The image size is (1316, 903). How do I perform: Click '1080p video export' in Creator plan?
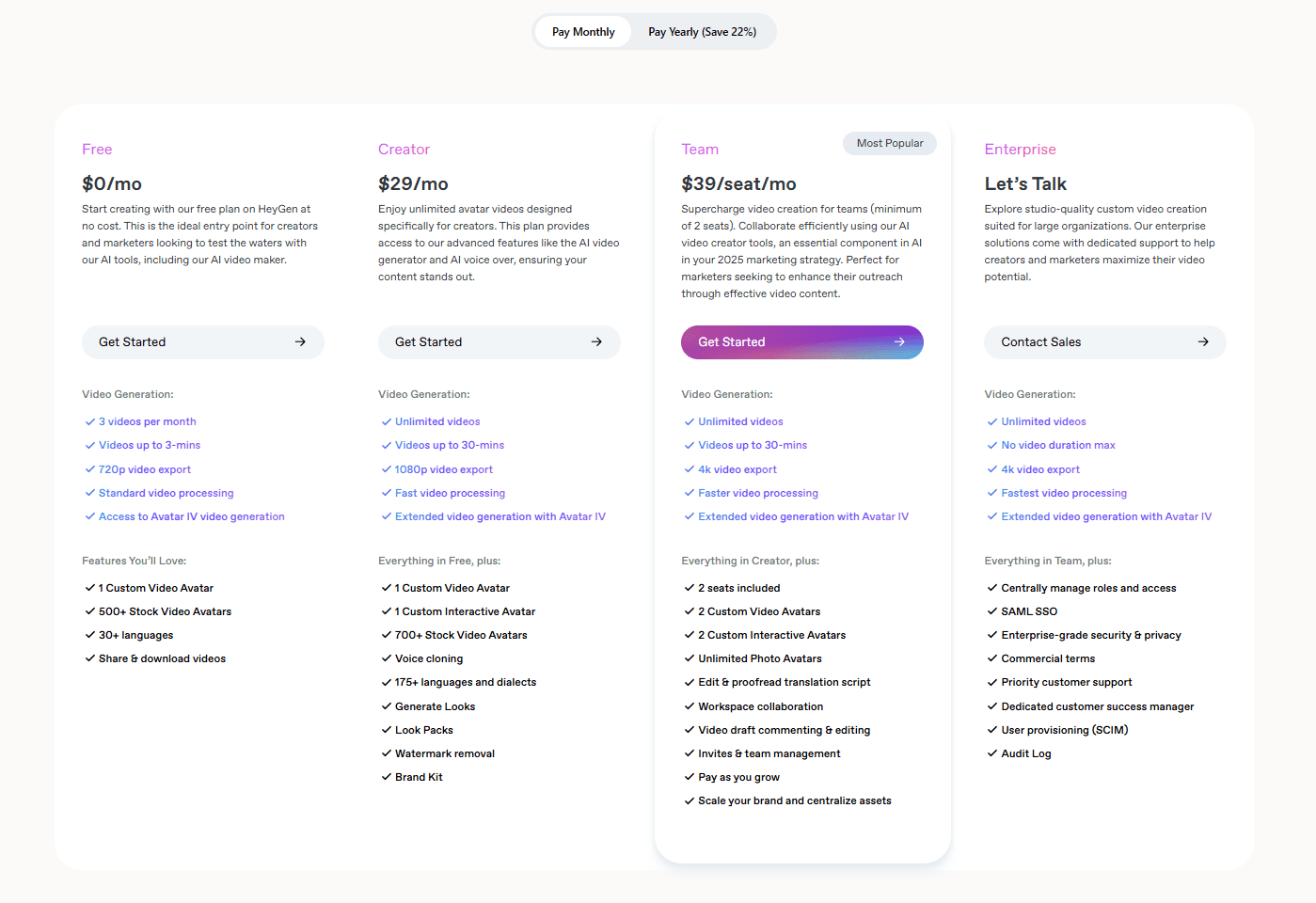(x=443, y=470)
